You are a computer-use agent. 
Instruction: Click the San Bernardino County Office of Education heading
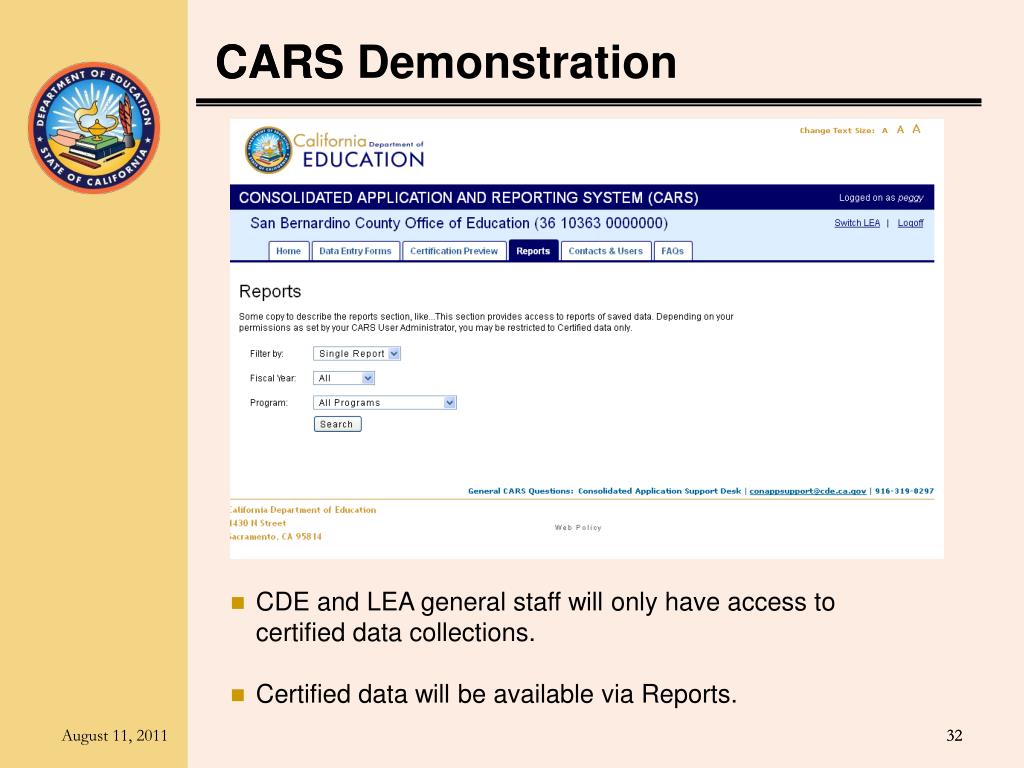point(458,223)
